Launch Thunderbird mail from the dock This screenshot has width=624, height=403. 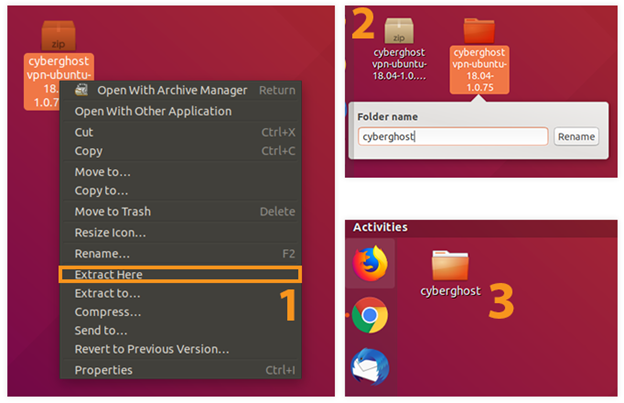[370, 366]
